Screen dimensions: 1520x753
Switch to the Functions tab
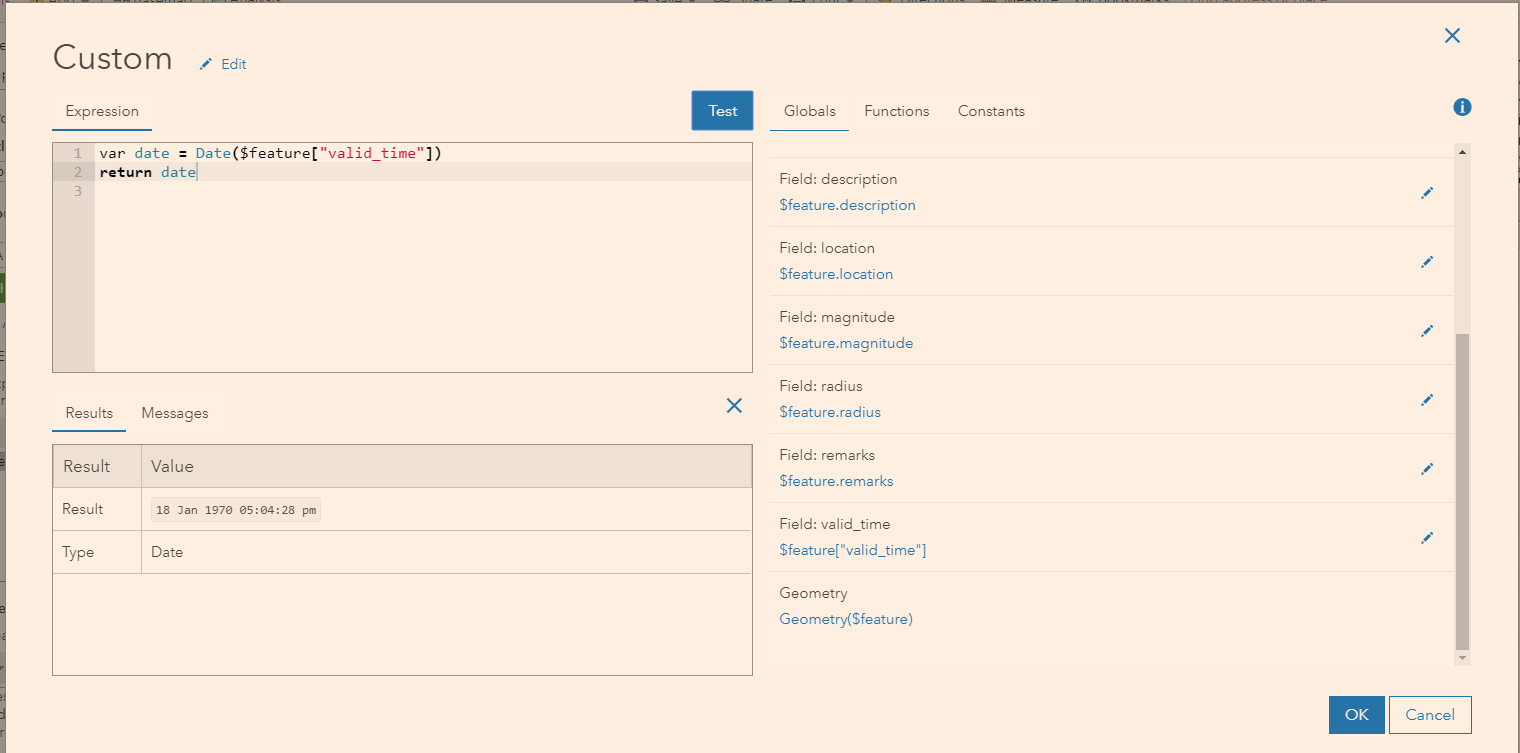coord(896,111)
